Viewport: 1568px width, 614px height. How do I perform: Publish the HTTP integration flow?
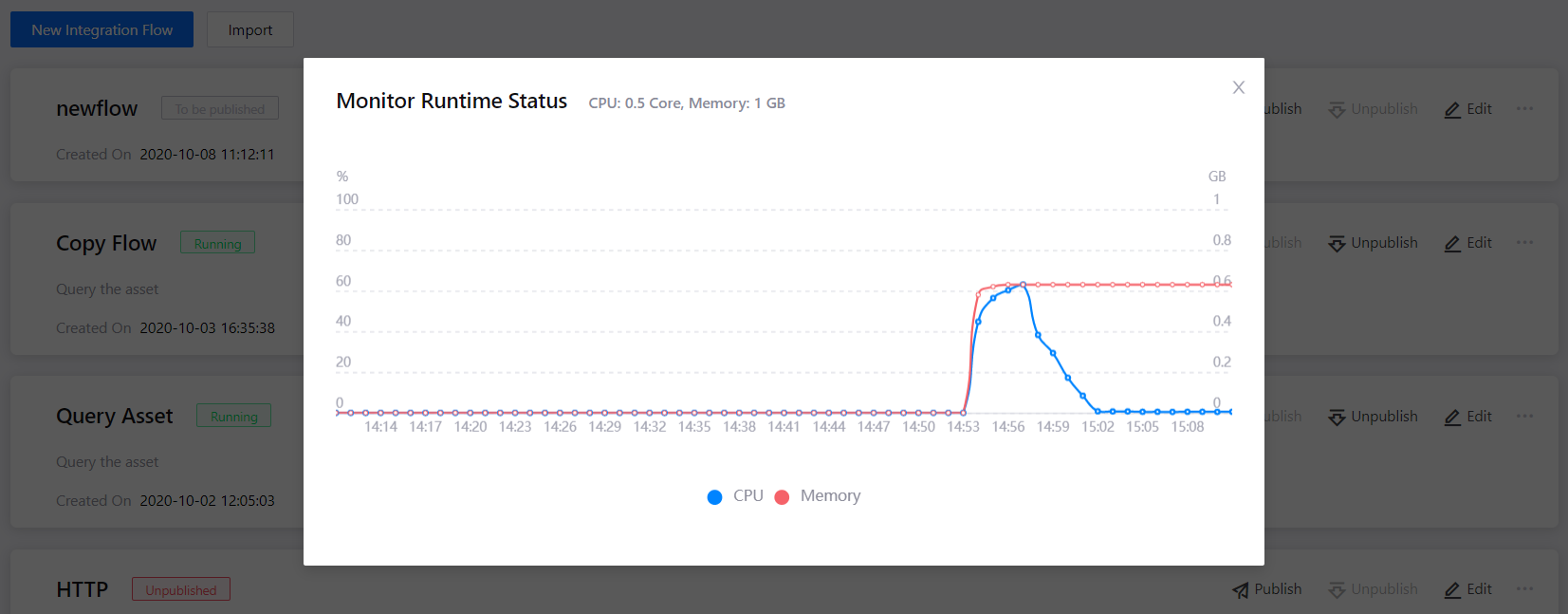pyautogui.click(x=1266, y=588)
